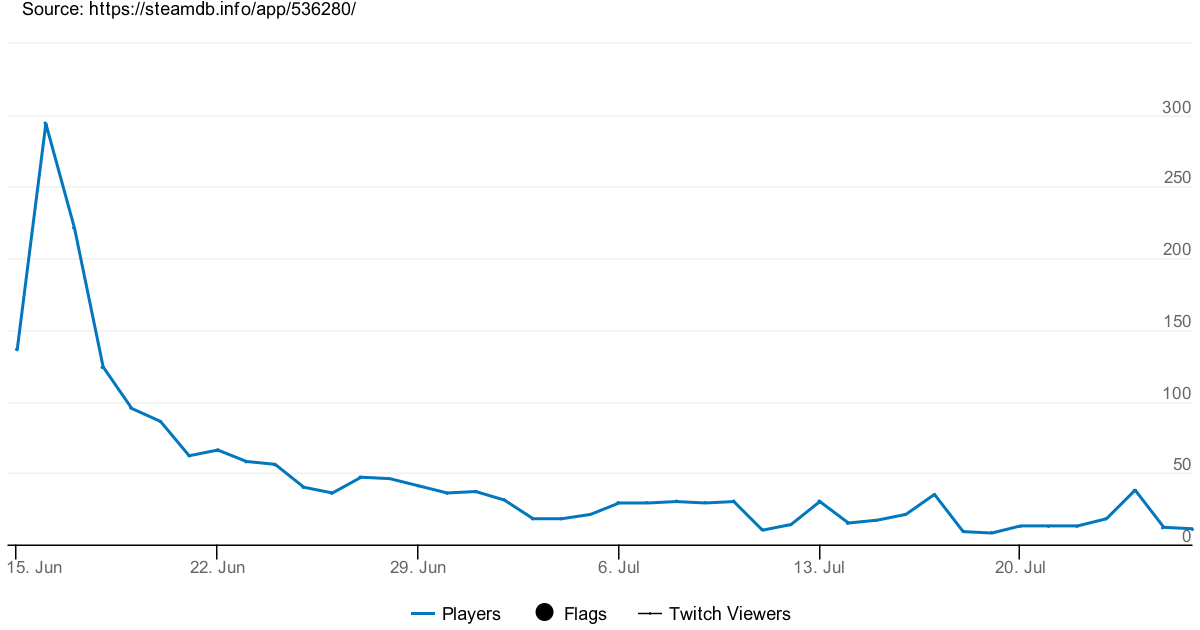The image size is (1200, 630).
Task: Click the first data point on the Players line
Action: tap(17, 349)
